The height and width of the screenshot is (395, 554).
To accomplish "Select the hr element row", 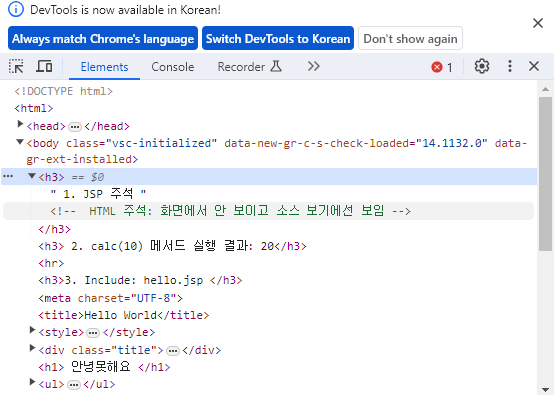I will pyautogui.click(x=51, y=263).
